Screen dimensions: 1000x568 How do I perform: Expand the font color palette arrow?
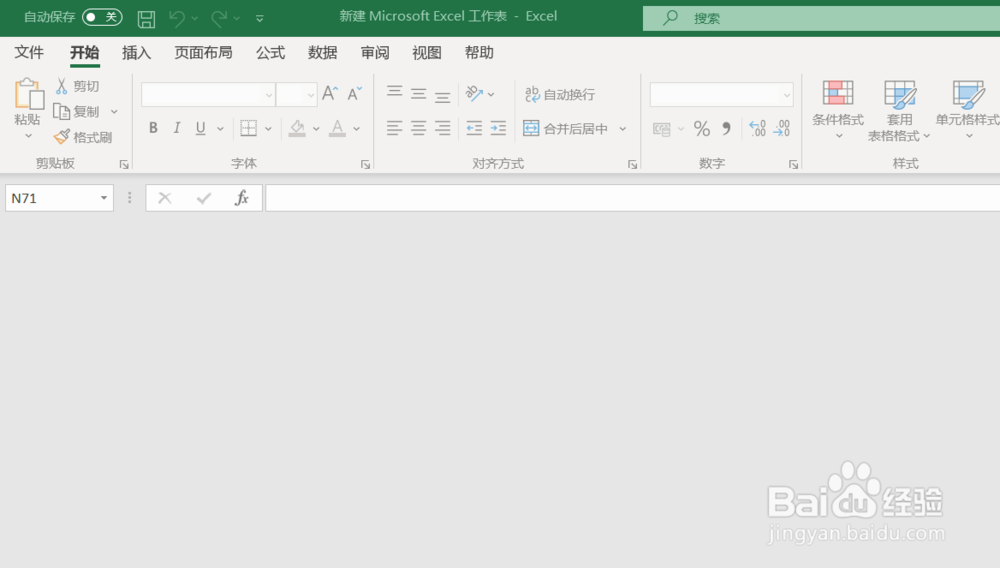pyautogui.click(x=357, y=129)
